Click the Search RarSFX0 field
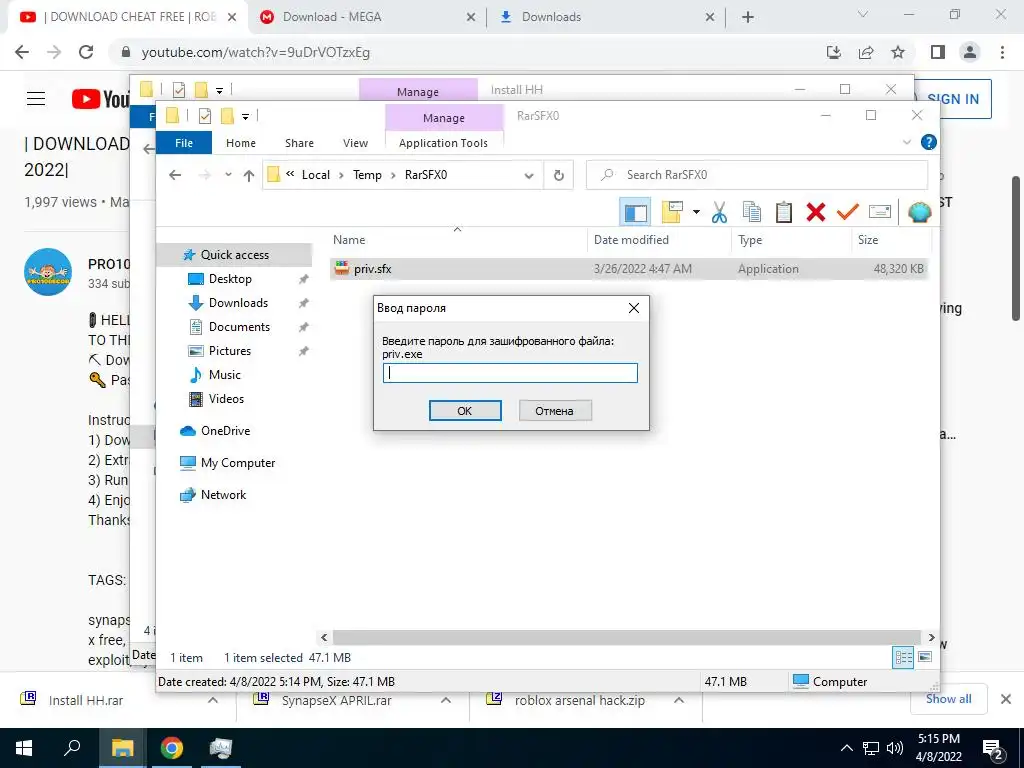The width and height of the screenshot is (1024, 768). point(757,175)
